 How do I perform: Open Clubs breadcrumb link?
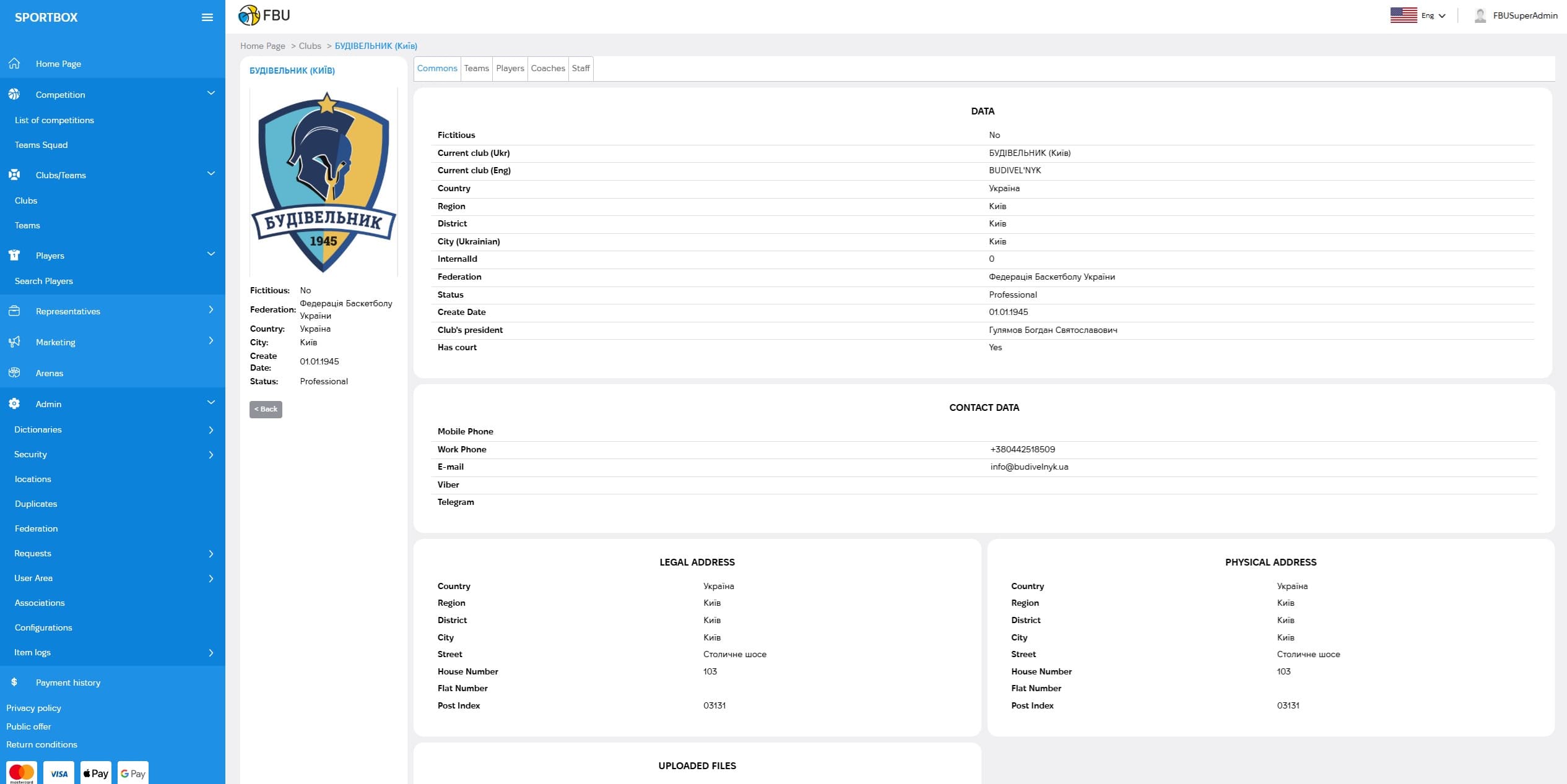click(x=310, y=46)
